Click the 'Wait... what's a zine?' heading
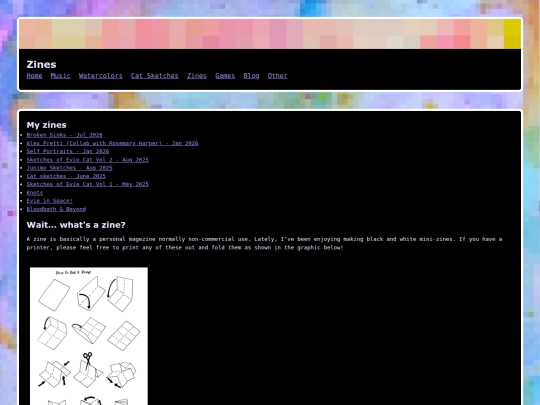540x405 pixels. pos(76,225)
